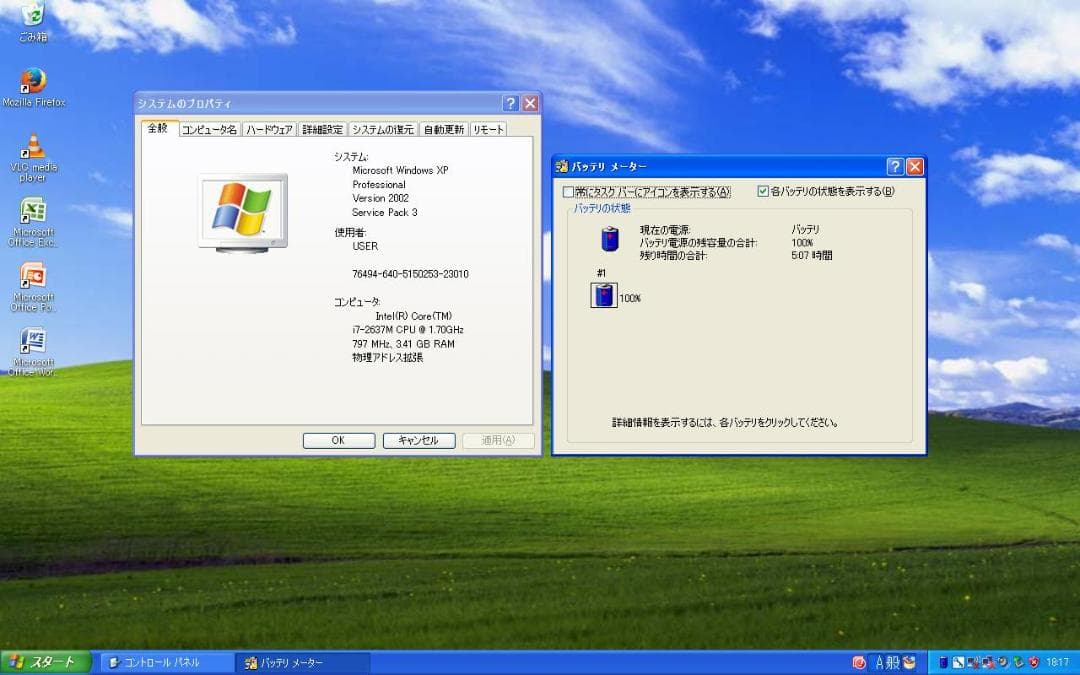Open the スタート menu

(40, 662)
